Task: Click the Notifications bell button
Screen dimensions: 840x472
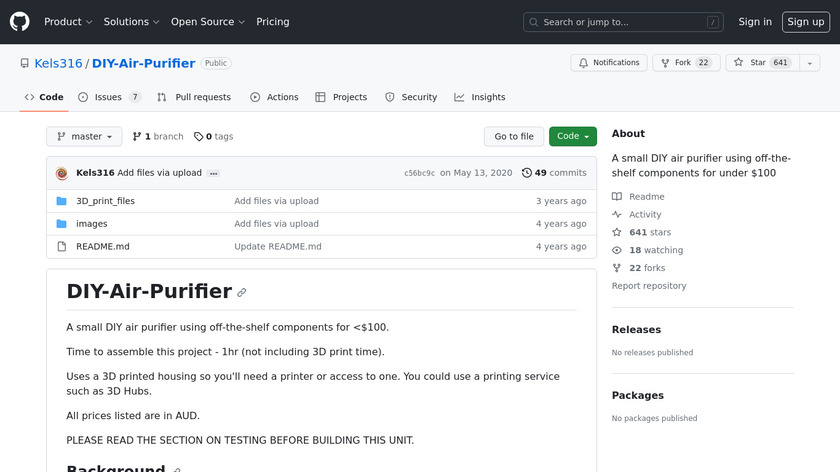Action: tap(609, 63)
